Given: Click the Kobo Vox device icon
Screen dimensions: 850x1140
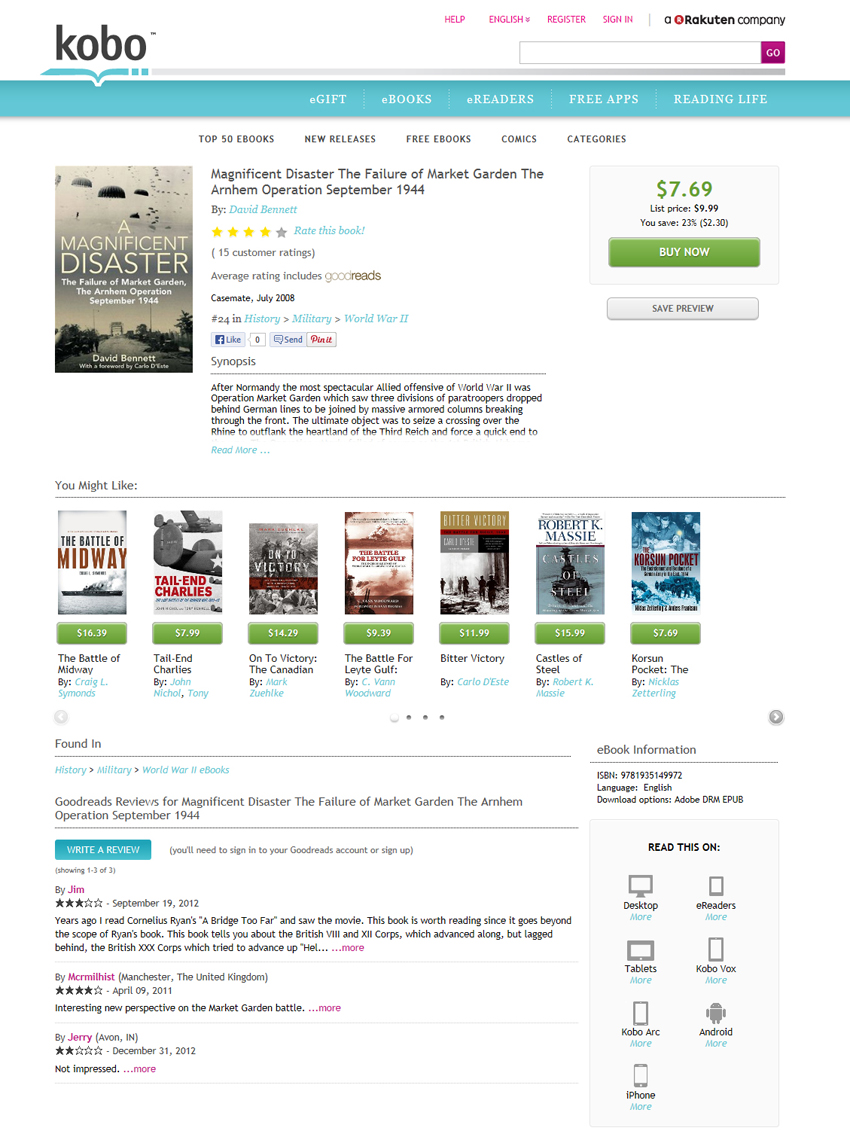Looking at the screenshot, I should click(716, 949).
